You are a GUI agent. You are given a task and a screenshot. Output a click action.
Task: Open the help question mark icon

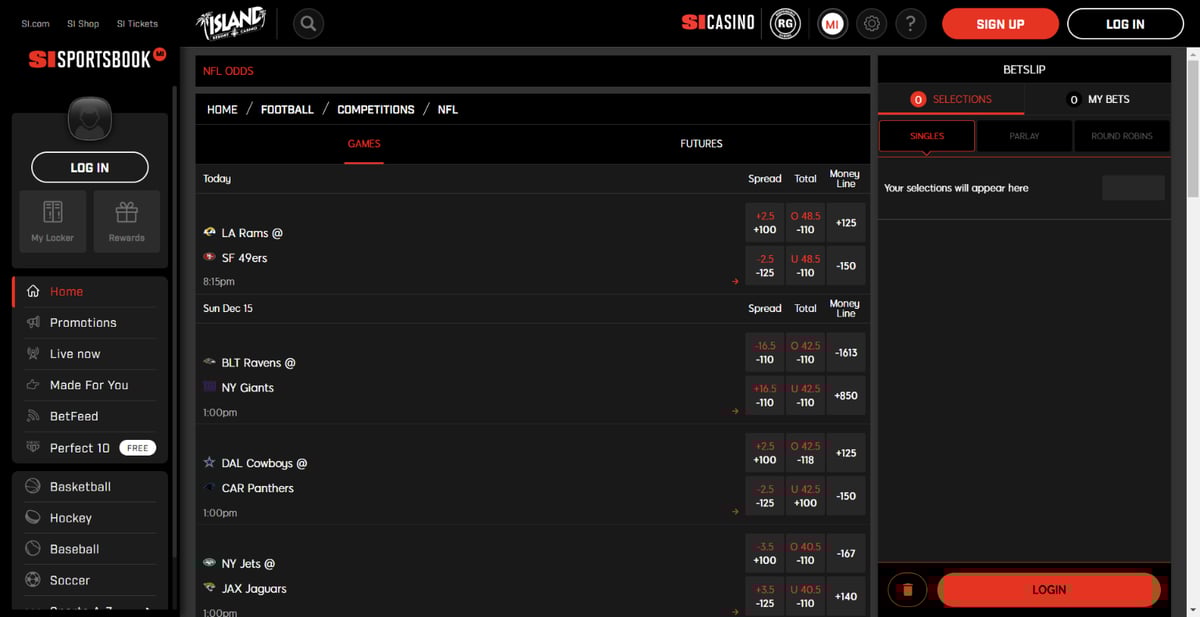pos(910,23)
